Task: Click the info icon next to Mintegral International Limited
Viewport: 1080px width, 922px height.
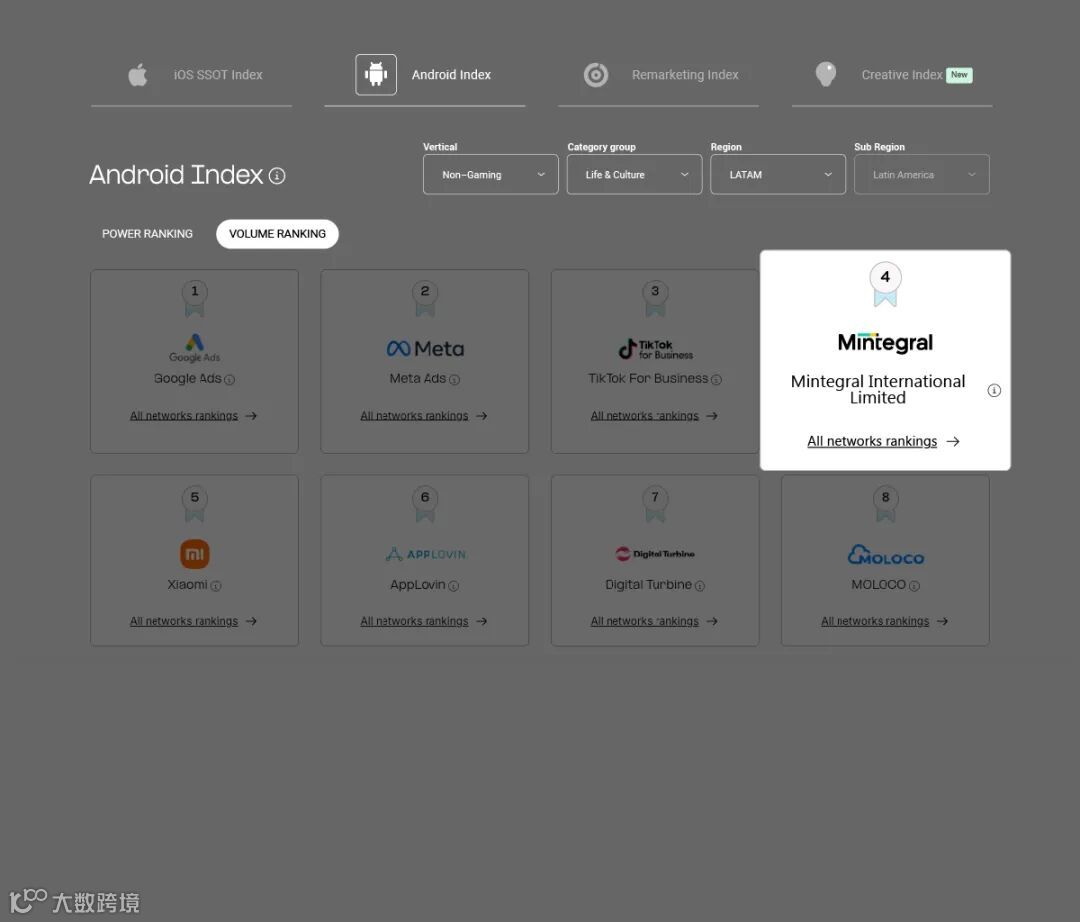Action: pos(994,390)
